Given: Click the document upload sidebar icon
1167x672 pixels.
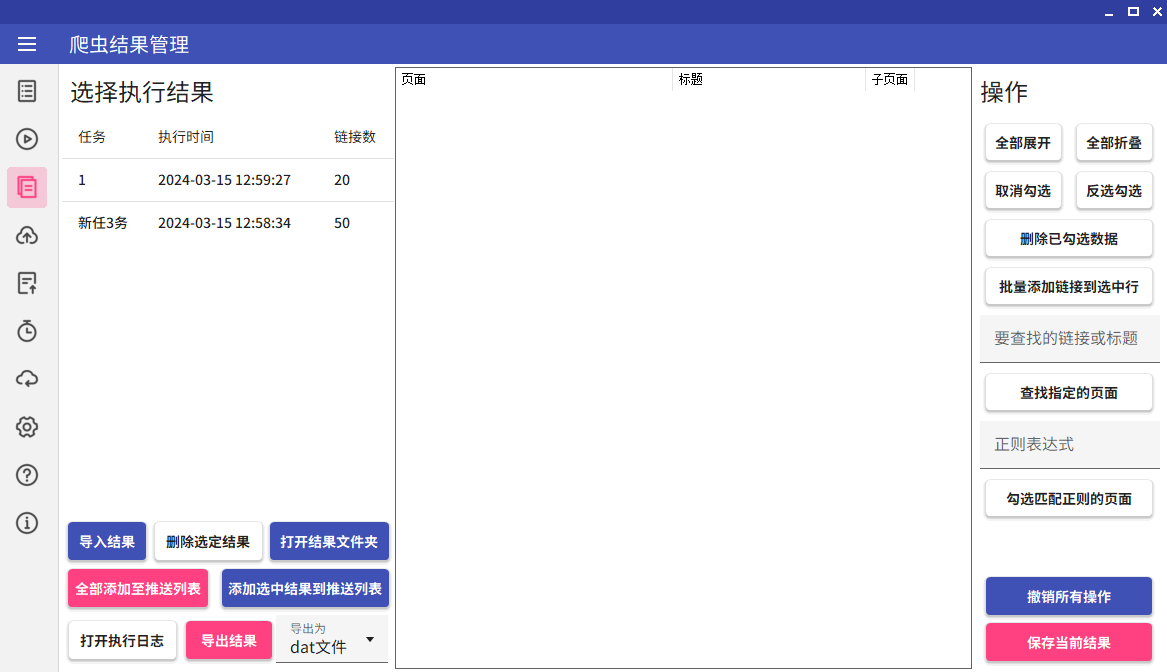Looking at the screenshot, I should [27, 284].
